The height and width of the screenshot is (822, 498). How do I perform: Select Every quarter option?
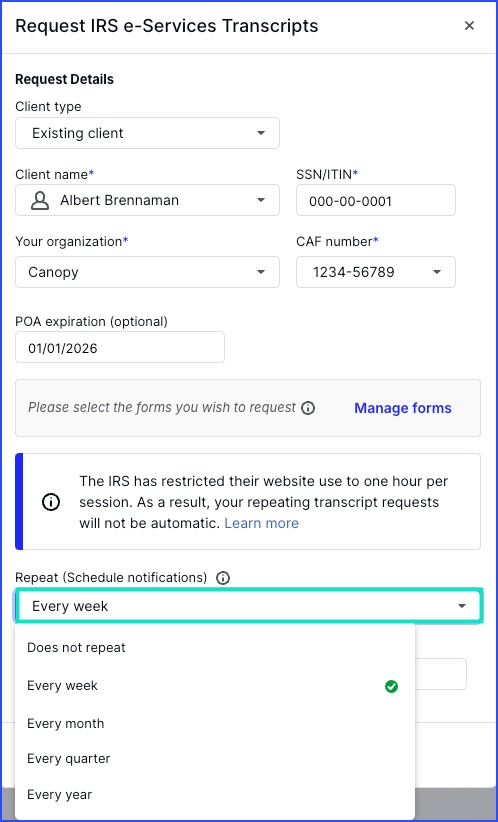[x=215, y=759]
